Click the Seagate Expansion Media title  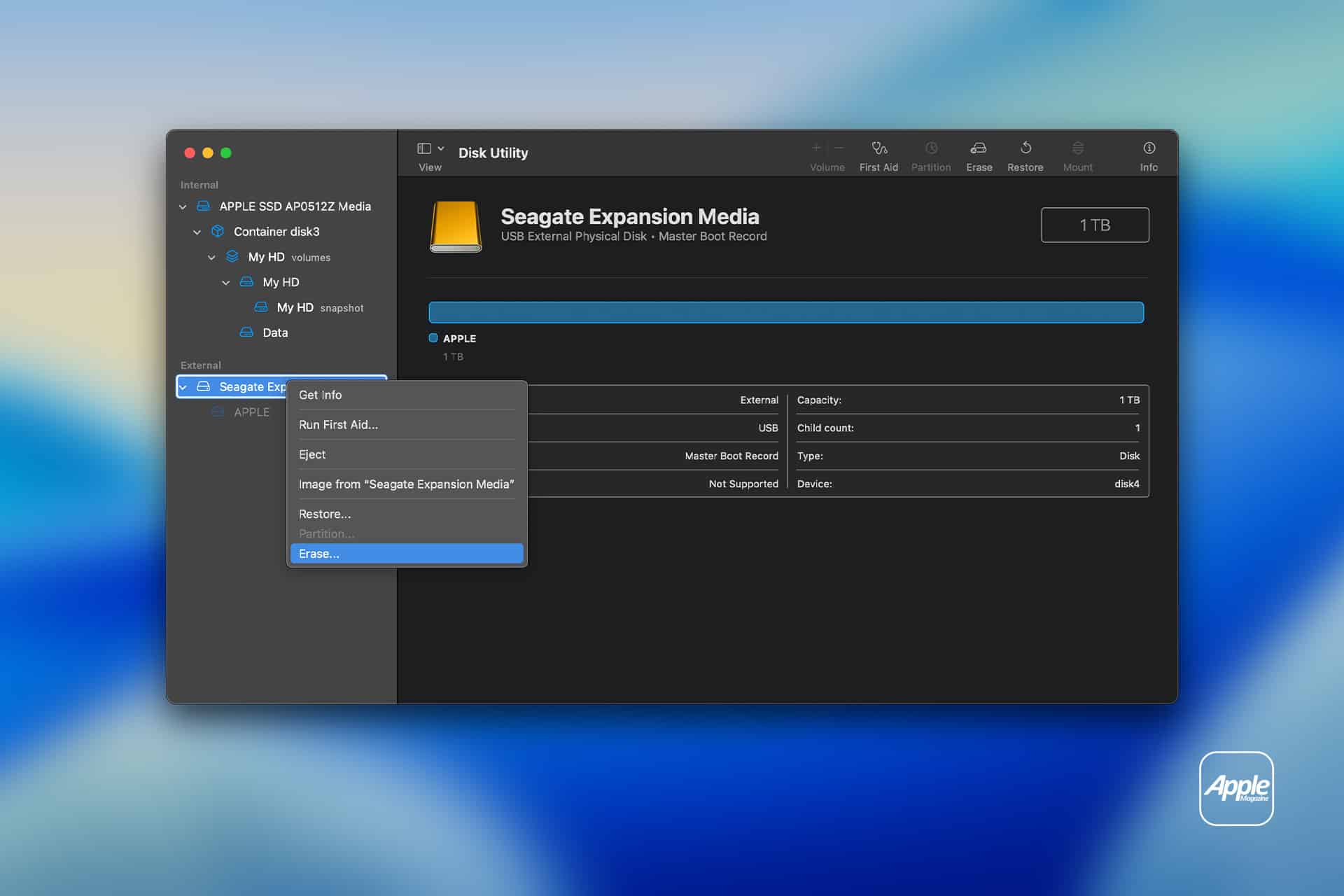coord(630,216)
